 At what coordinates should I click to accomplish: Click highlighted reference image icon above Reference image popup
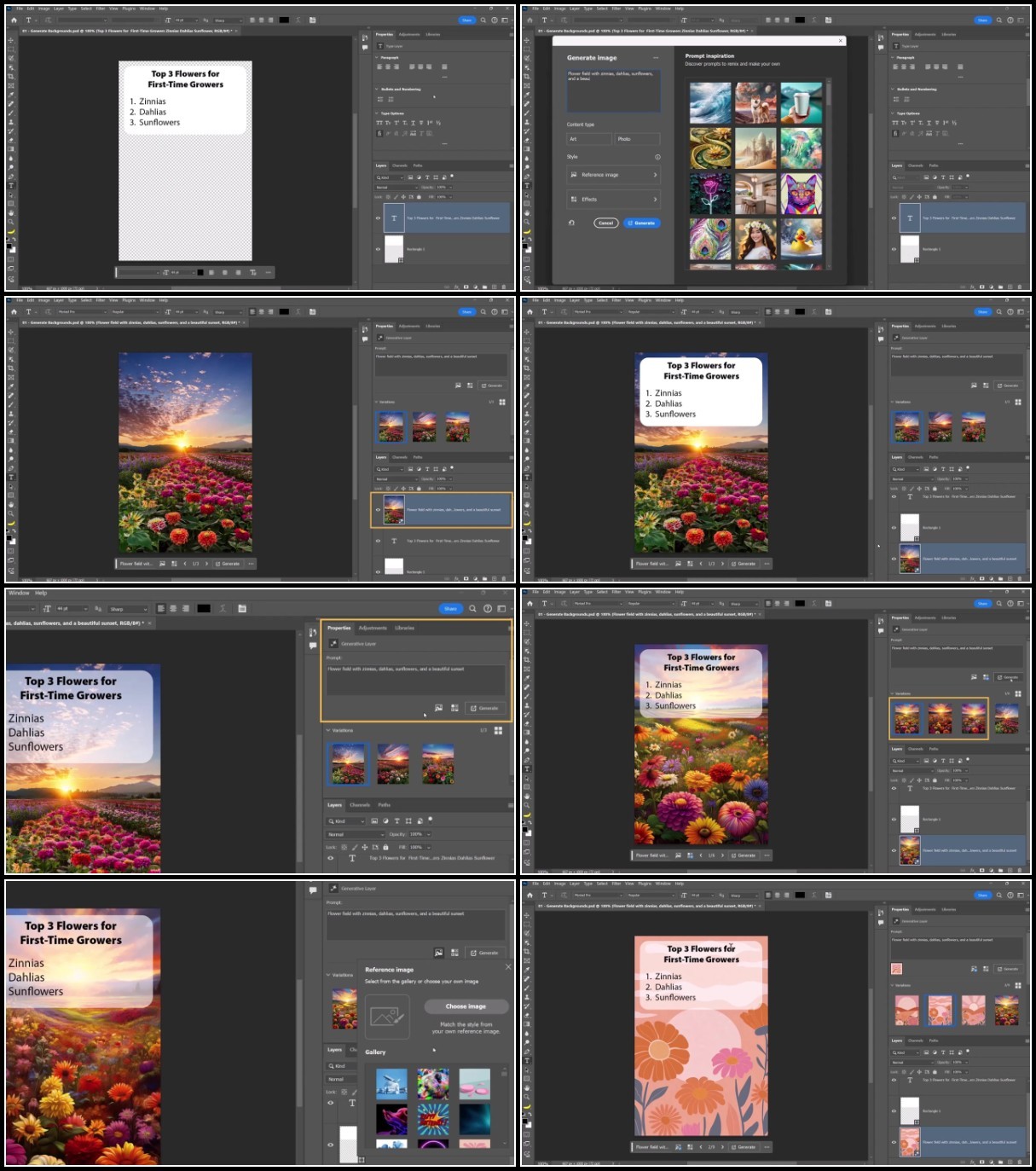[x=438, y=953]
